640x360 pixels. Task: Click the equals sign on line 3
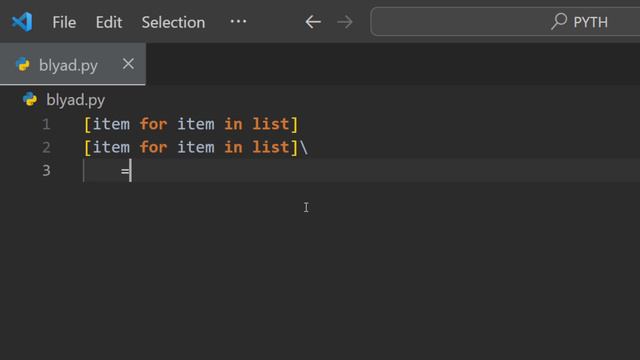click(x=125, y=171)
